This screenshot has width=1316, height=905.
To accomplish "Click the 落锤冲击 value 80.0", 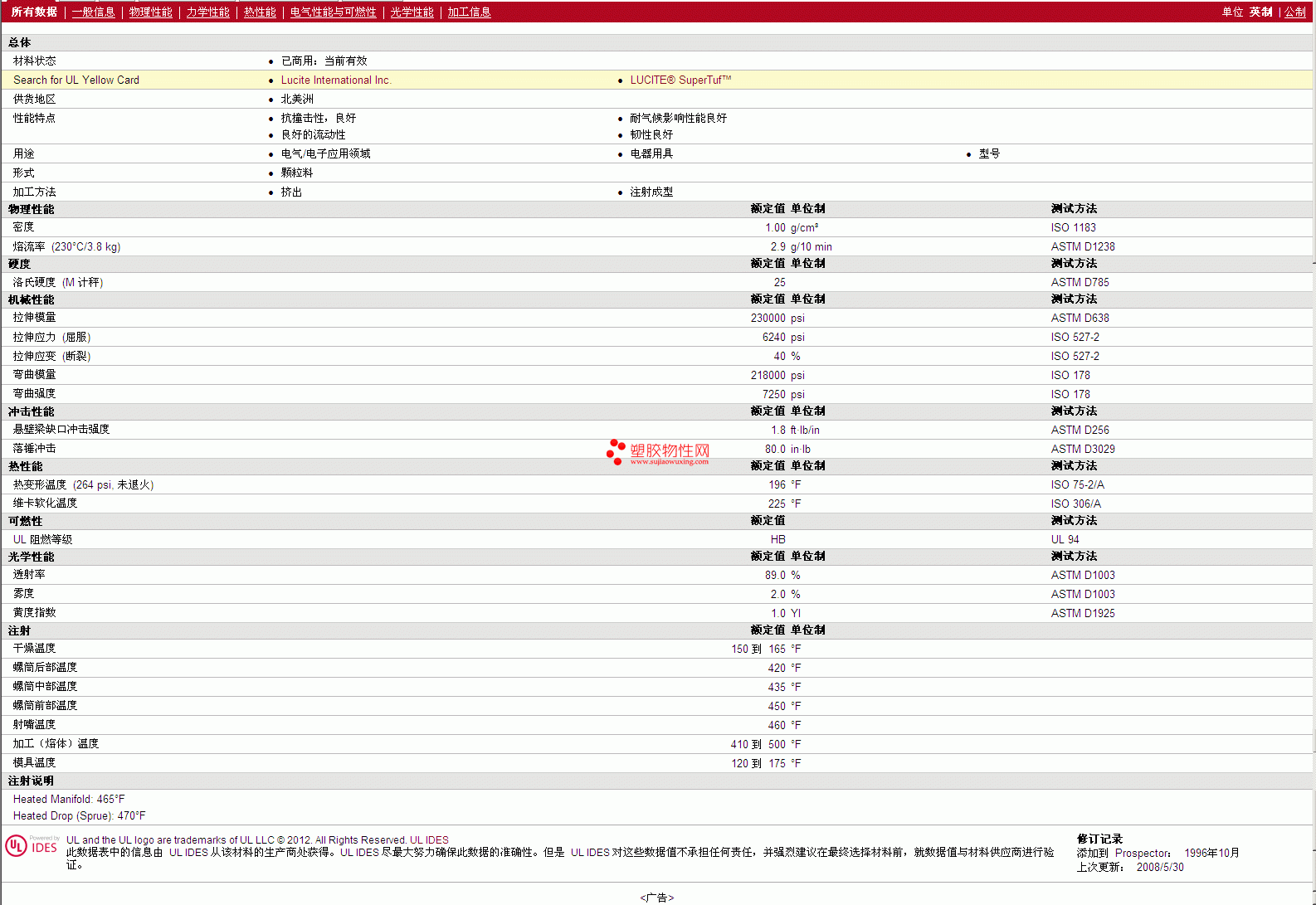I will pos(776,450).
